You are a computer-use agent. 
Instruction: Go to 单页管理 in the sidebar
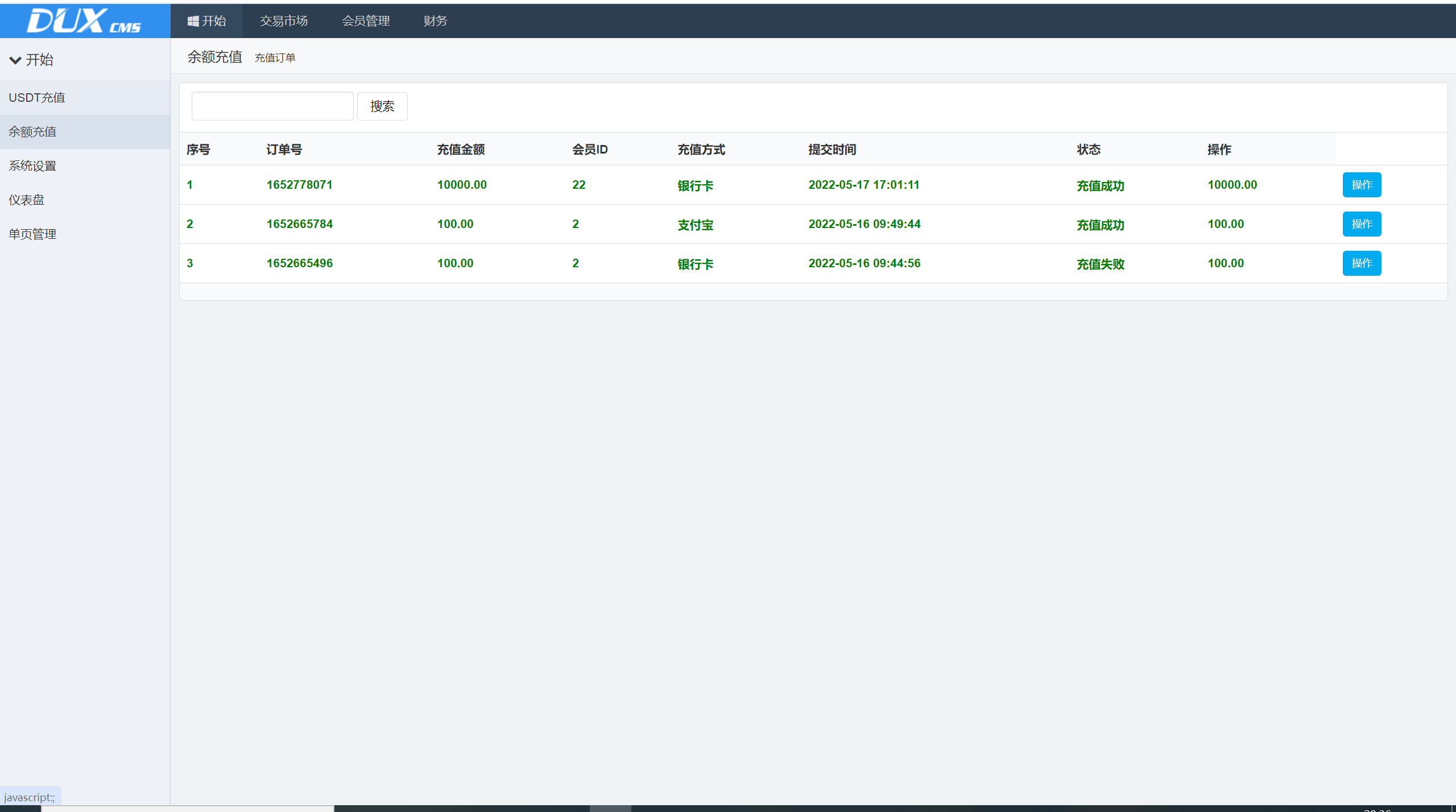(32, 234)
